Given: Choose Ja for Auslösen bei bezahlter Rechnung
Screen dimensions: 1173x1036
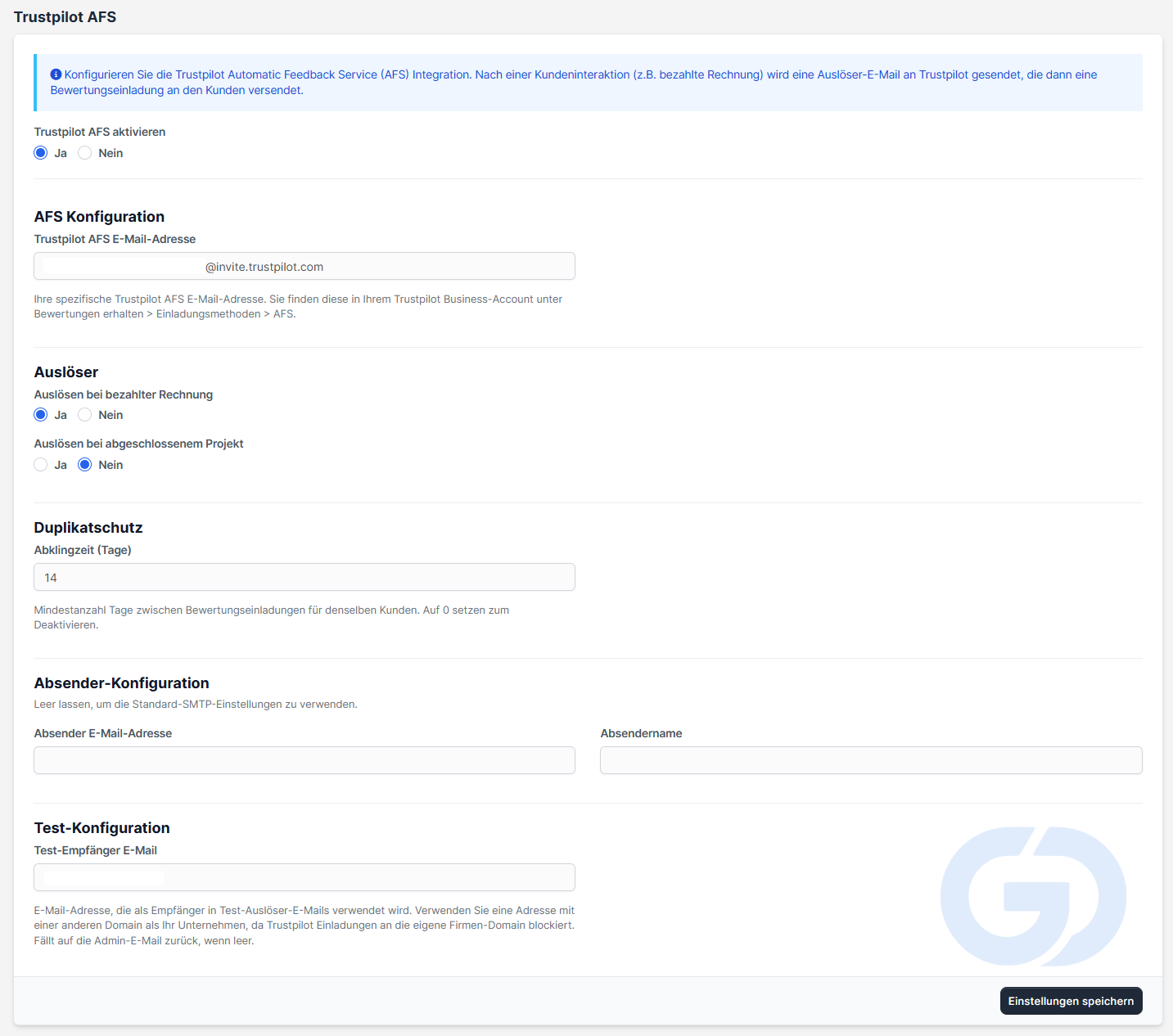Looking at the screenshot, I should point(41,415).
